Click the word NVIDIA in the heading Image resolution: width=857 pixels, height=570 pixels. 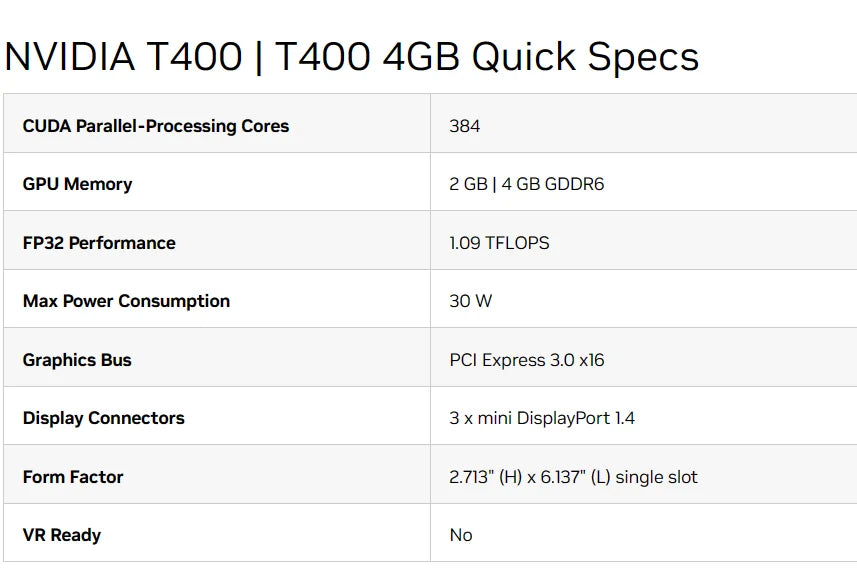click(69, 57)
